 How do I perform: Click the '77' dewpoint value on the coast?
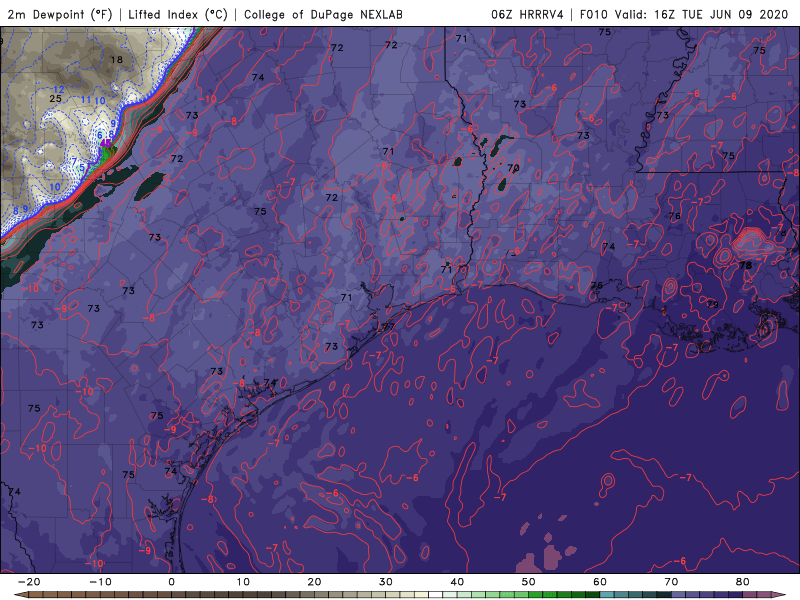[x=389, y=327]
